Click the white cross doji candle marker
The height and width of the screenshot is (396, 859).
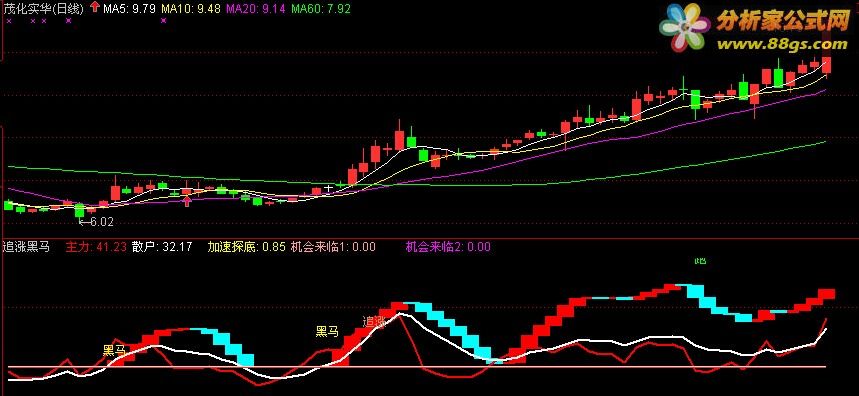coord(328,189)
